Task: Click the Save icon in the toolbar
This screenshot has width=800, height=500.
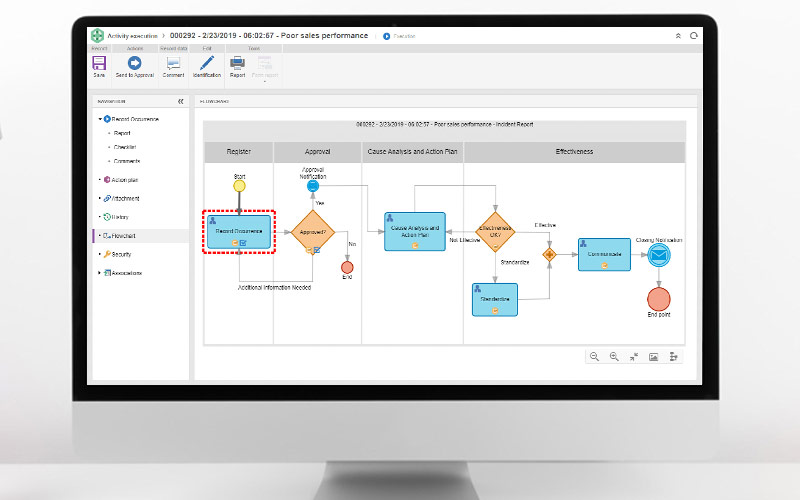Action: coord(99,63)
